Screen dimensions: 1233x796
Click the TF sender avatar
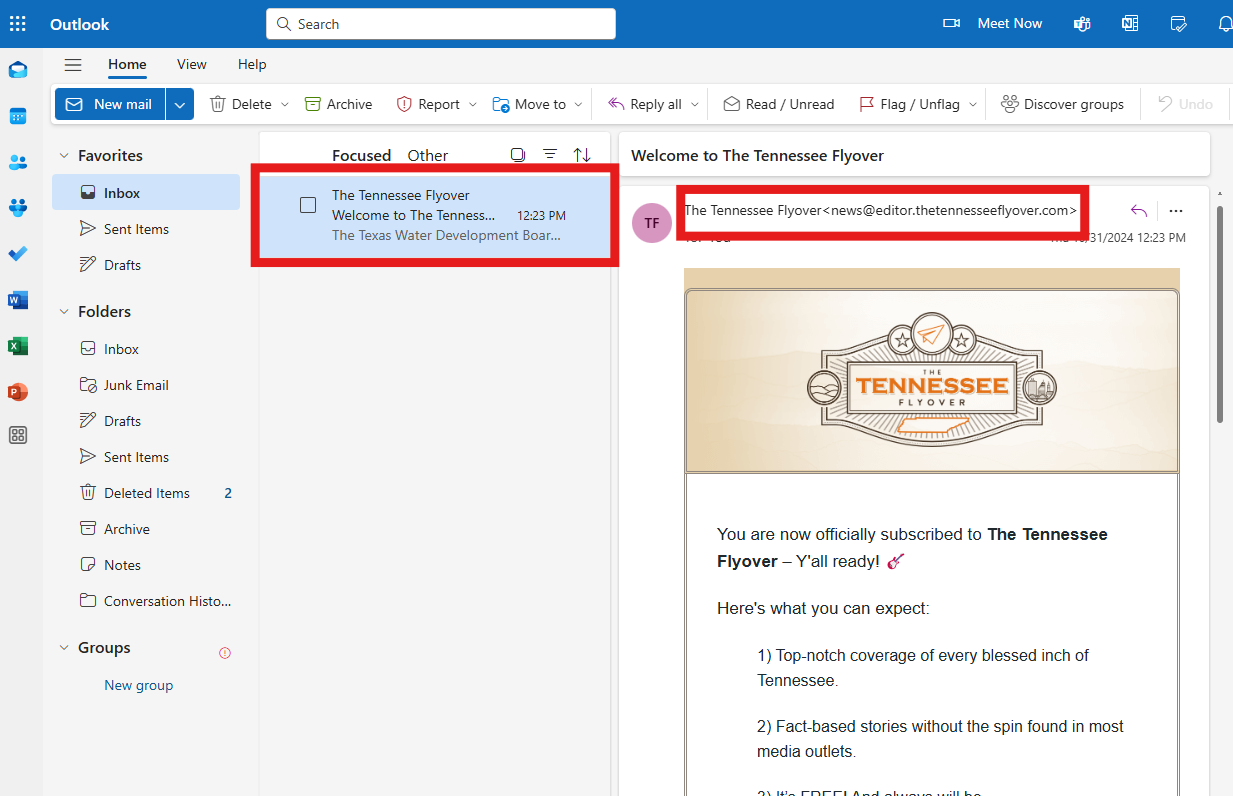click(x=652, y=223)
